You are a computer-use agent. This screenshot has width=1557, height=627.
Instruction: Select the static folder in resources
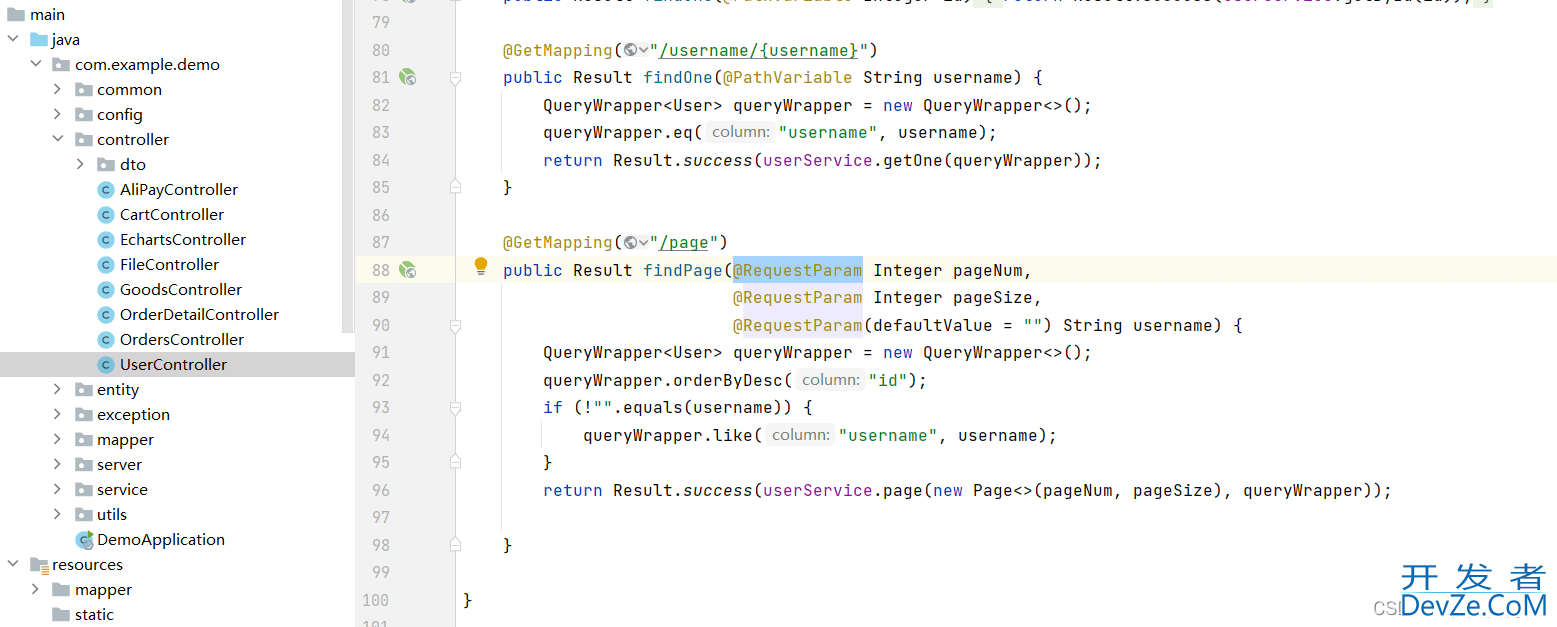click(x=94, y=614)
